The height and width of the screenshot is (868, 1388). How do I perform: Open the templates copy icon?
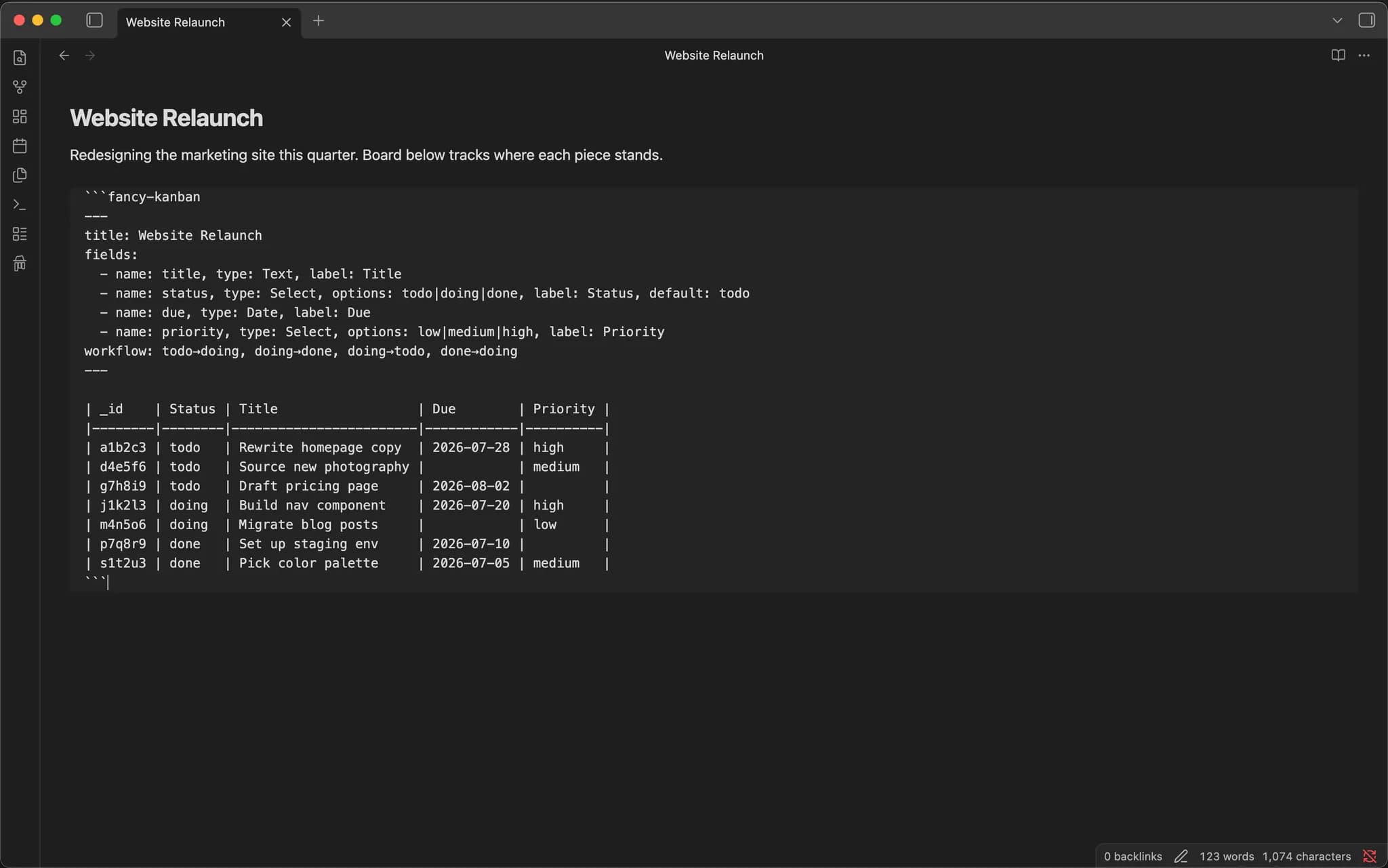[x=20, y=175]
